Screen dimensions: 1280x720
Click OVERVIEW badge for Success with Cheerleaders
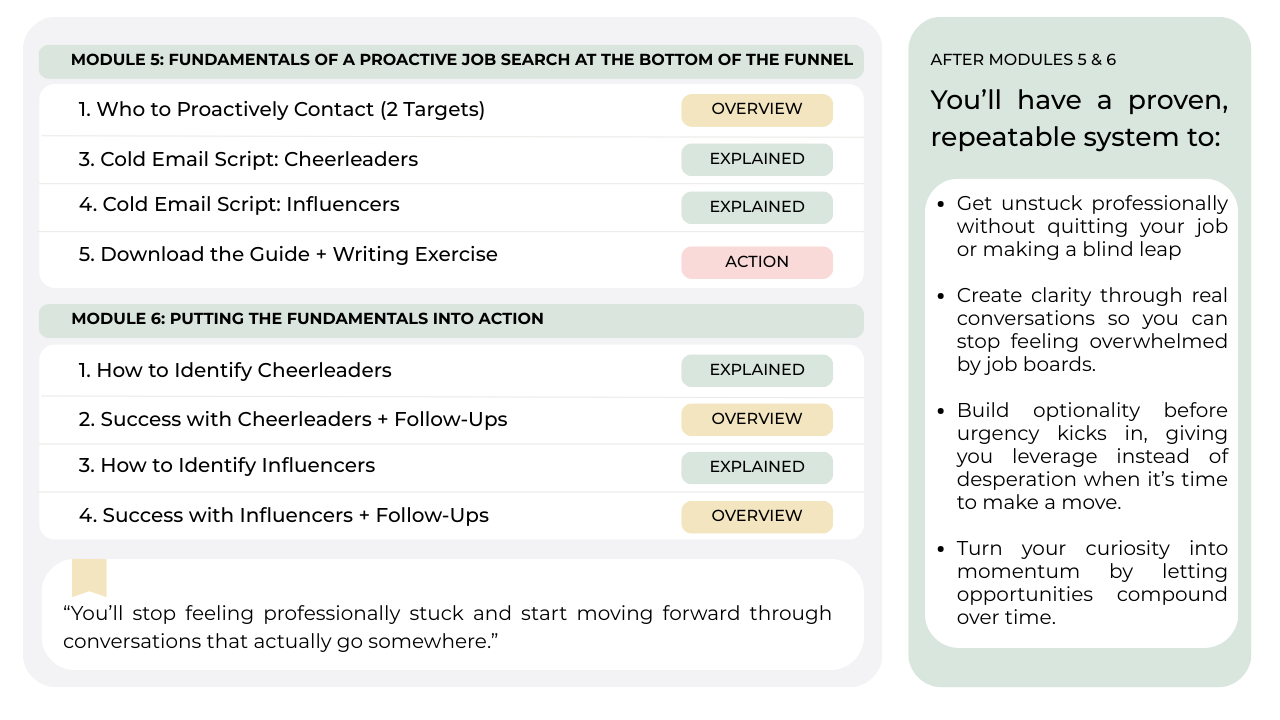pos(757,420)
